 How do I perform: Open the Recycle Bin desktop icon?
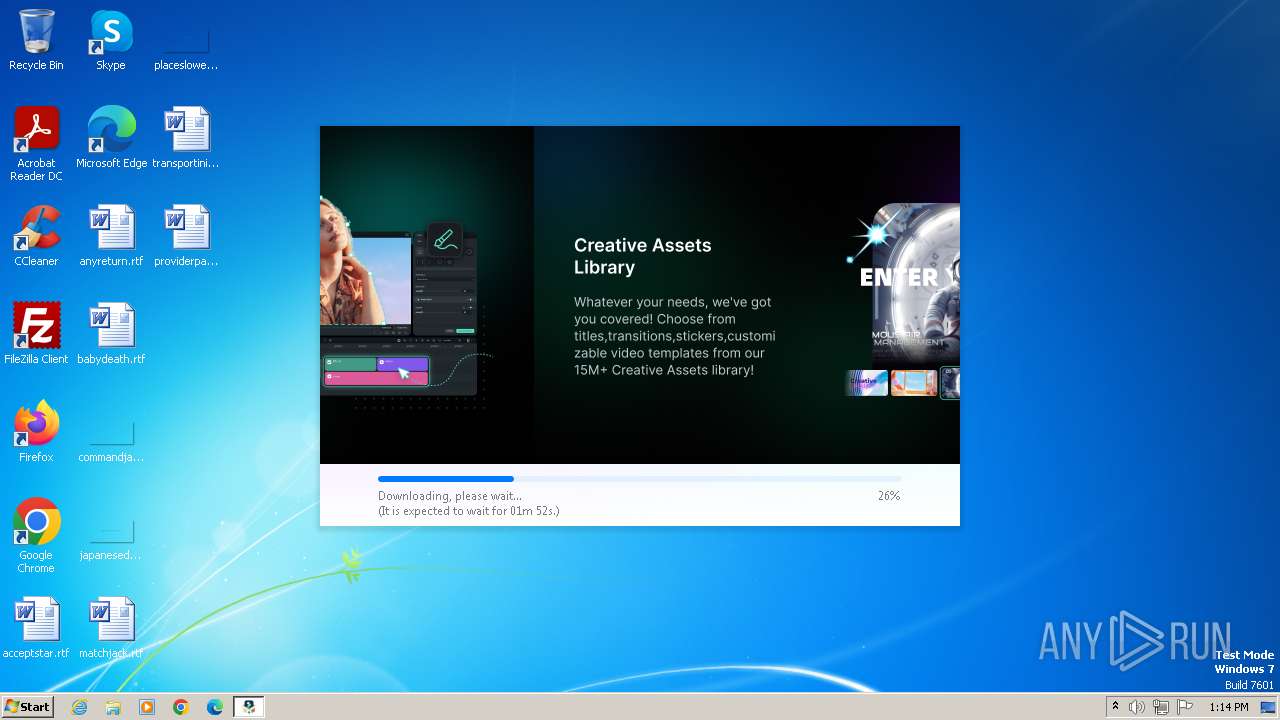[36, 40]
